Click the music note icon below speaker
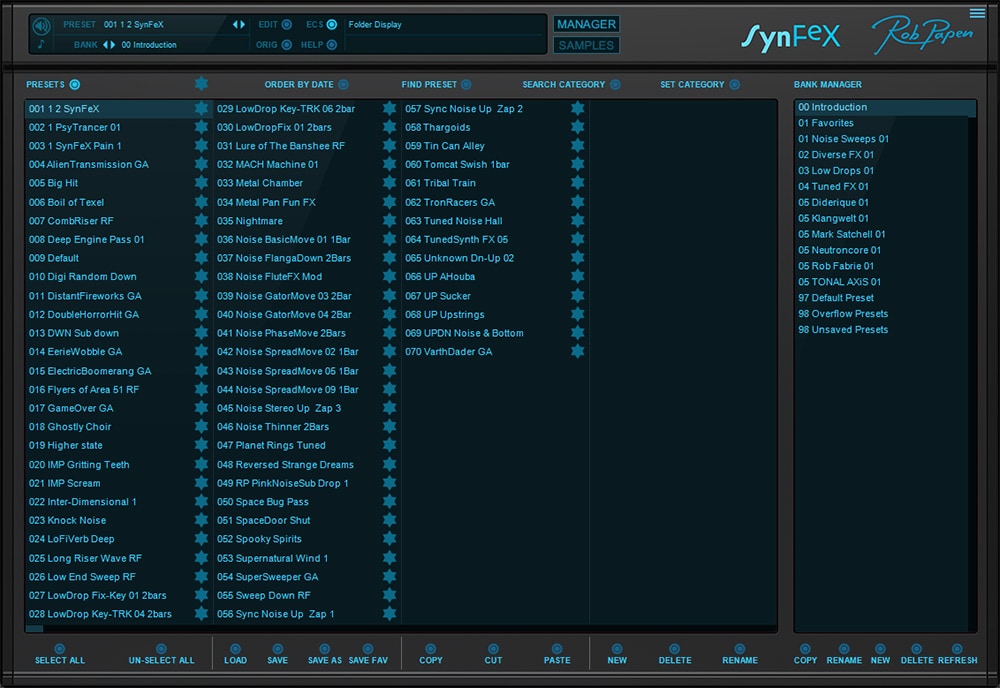The width and height of the screenshot is (1000, 688). click(x=41, y=44)
